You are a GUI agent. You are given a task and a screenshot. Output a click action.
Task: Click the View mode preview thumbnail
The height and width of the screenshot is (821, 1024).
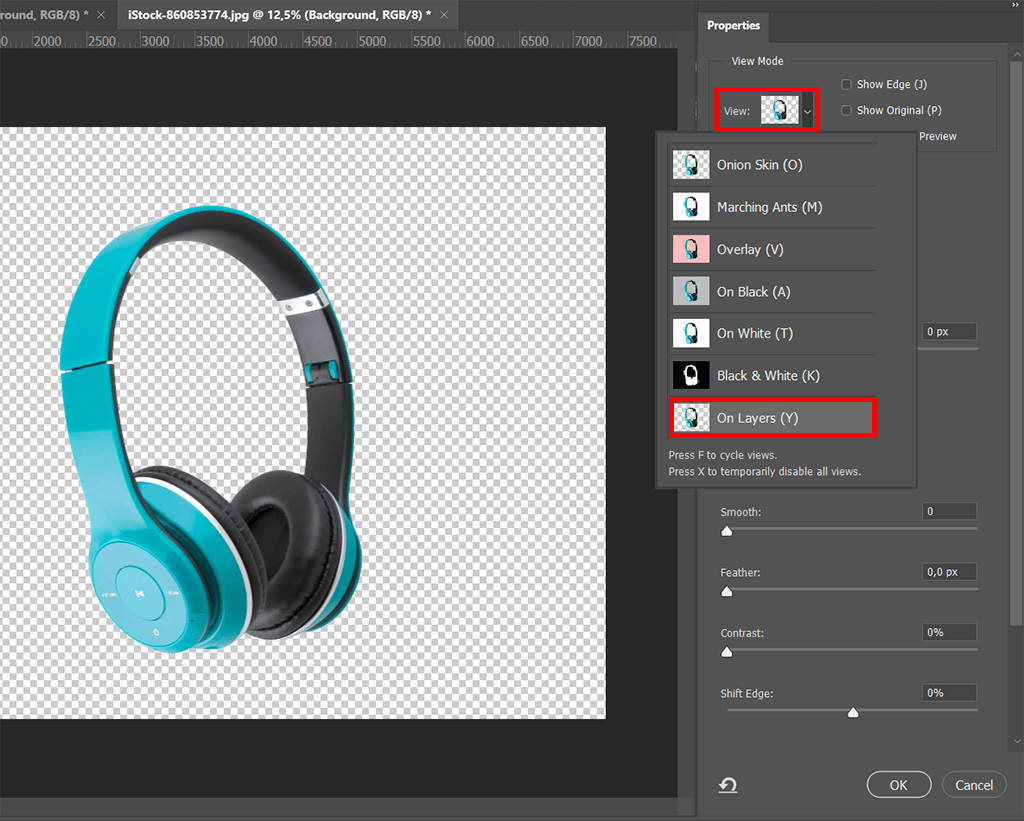tap(780, 110)
